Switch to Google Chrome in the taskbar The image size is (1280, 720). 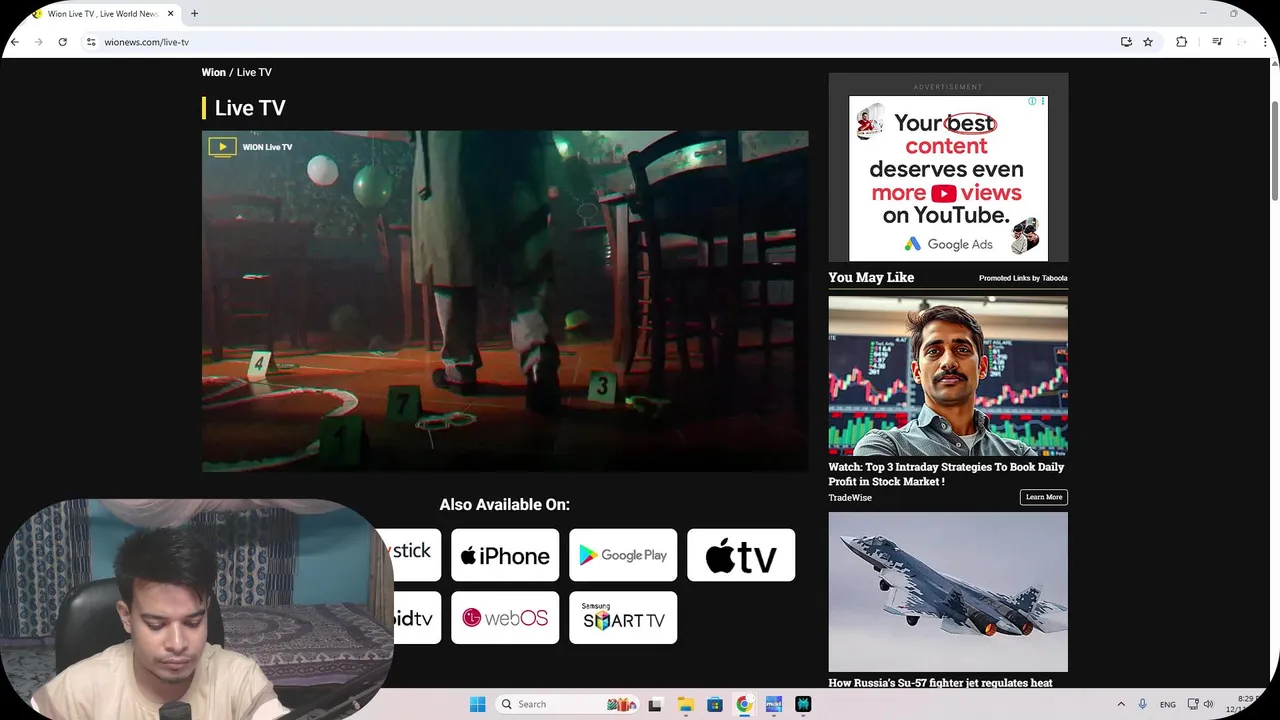744,704
